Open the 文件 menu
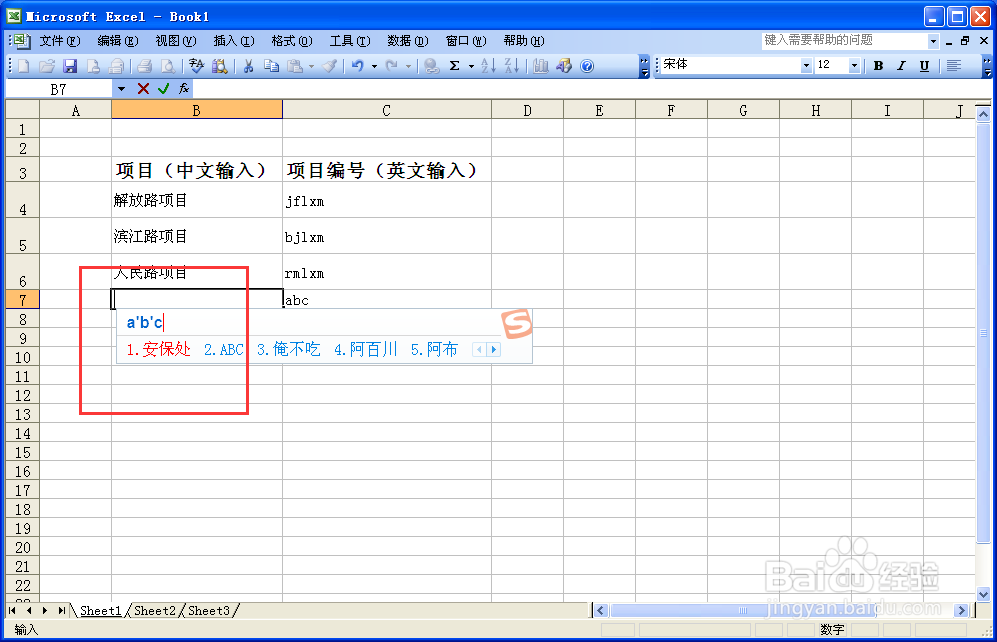 tap(60, 41)
